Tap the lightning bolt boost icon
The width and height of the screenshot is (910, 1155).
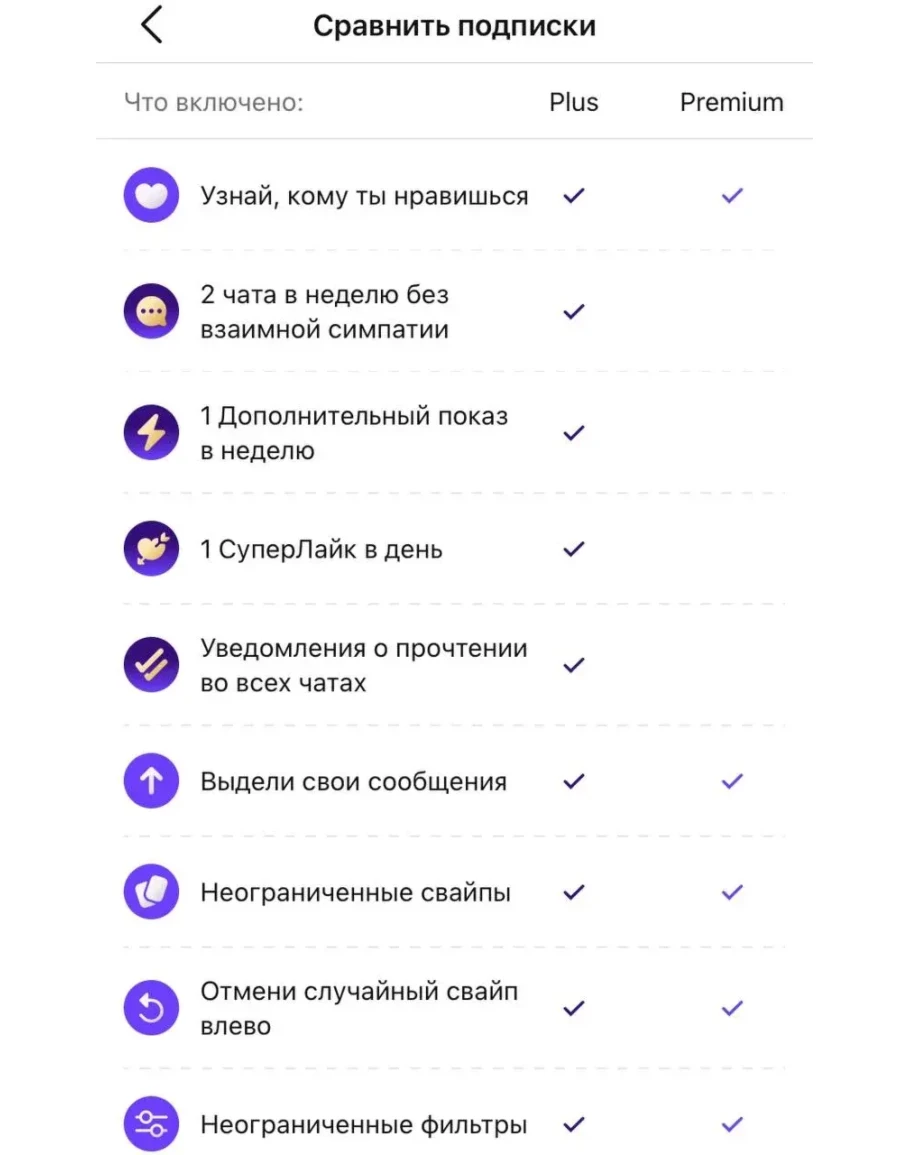[x=151, y=433]
